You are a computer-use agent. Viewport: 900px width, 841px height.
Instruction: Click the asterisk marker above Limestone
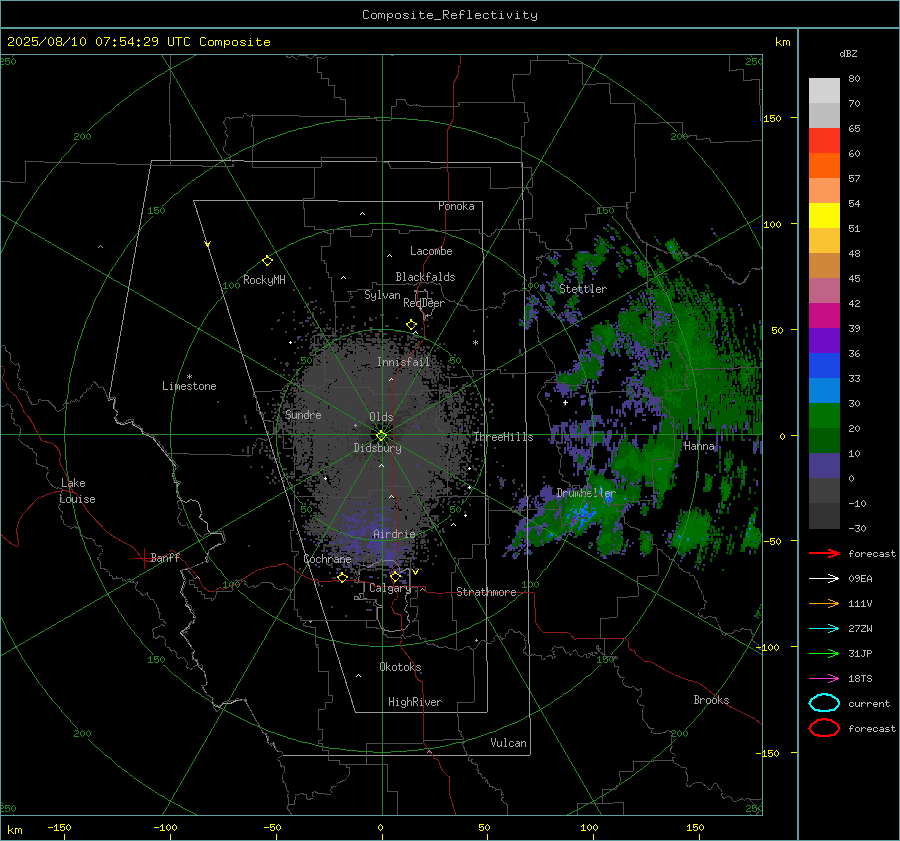[189, 377]
